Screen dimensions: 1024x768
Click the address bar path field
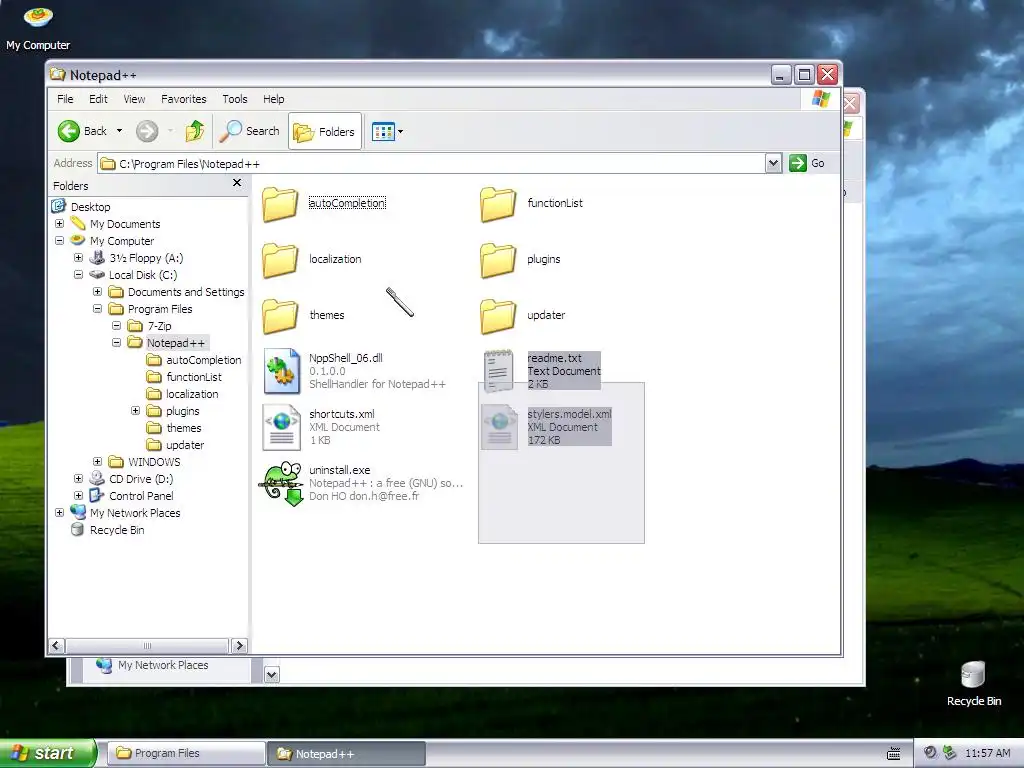(432, 163)
